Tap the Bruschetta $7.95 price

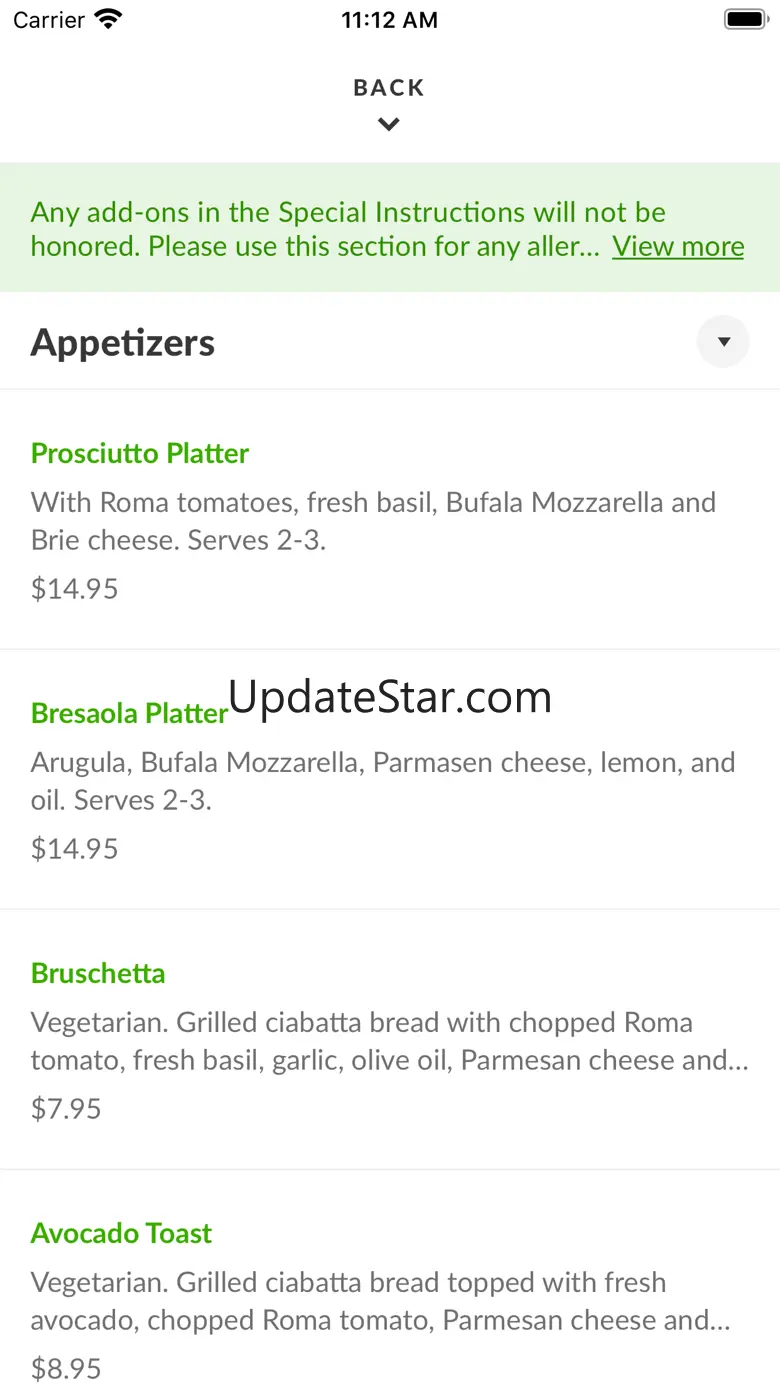click(x=66, y=1108)
